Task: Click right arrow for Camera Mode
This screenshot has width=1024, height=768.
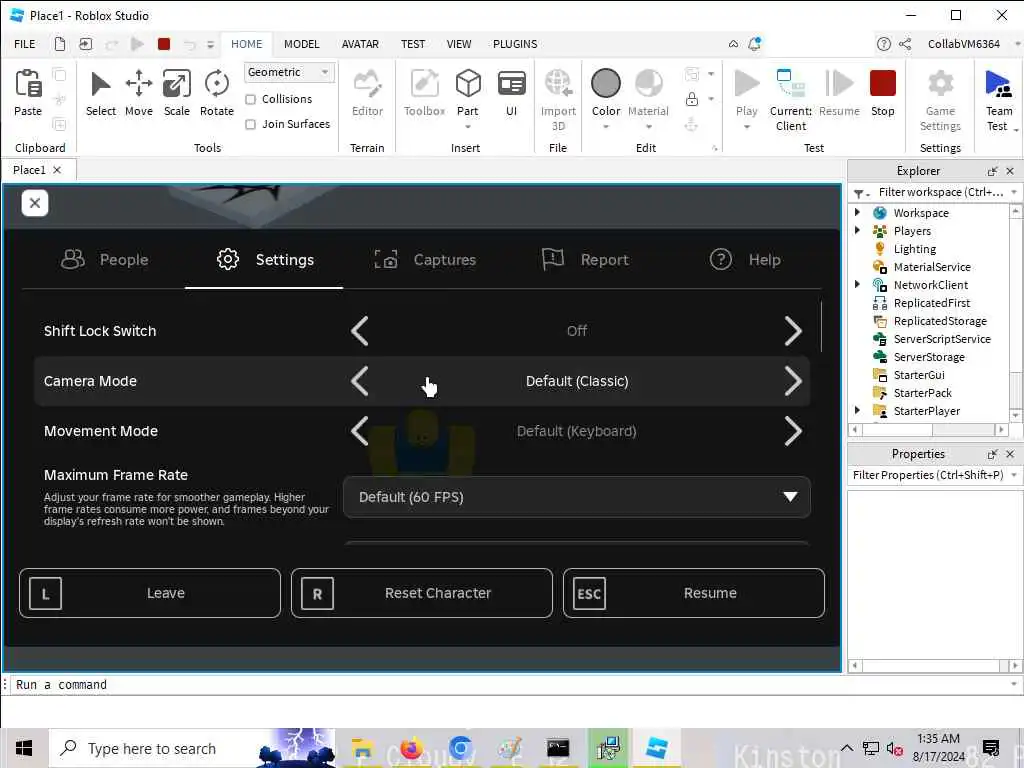Action: point(793,381)
